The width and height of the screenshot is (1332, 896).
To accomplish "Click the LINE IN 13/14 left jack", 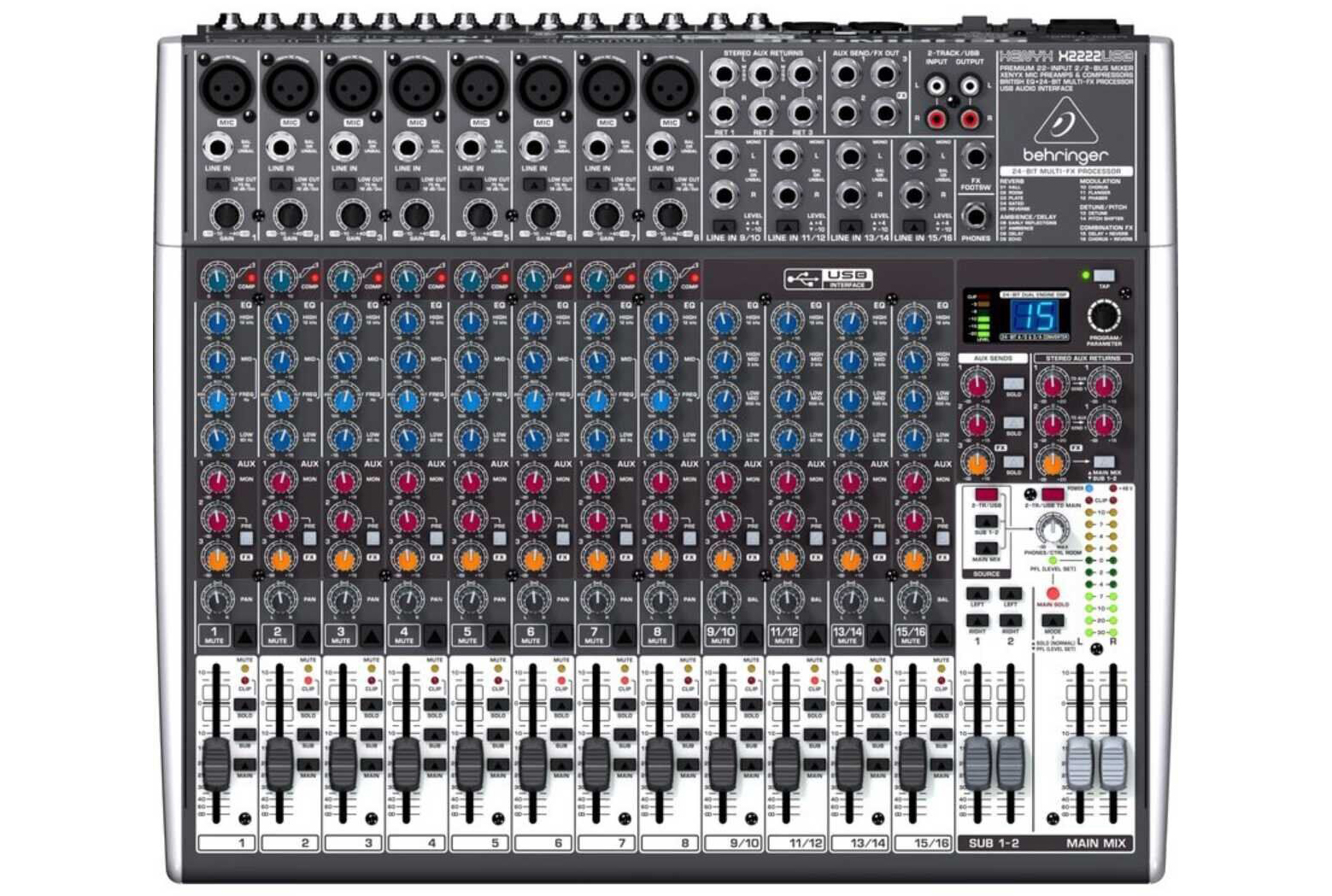I will pos(850,156).
